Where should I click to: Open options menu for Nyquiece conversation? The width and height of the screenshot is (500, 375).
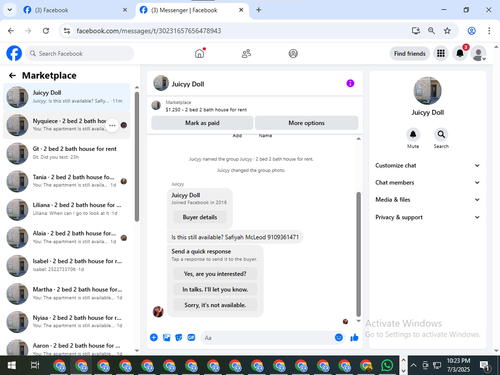pos(112,125)
